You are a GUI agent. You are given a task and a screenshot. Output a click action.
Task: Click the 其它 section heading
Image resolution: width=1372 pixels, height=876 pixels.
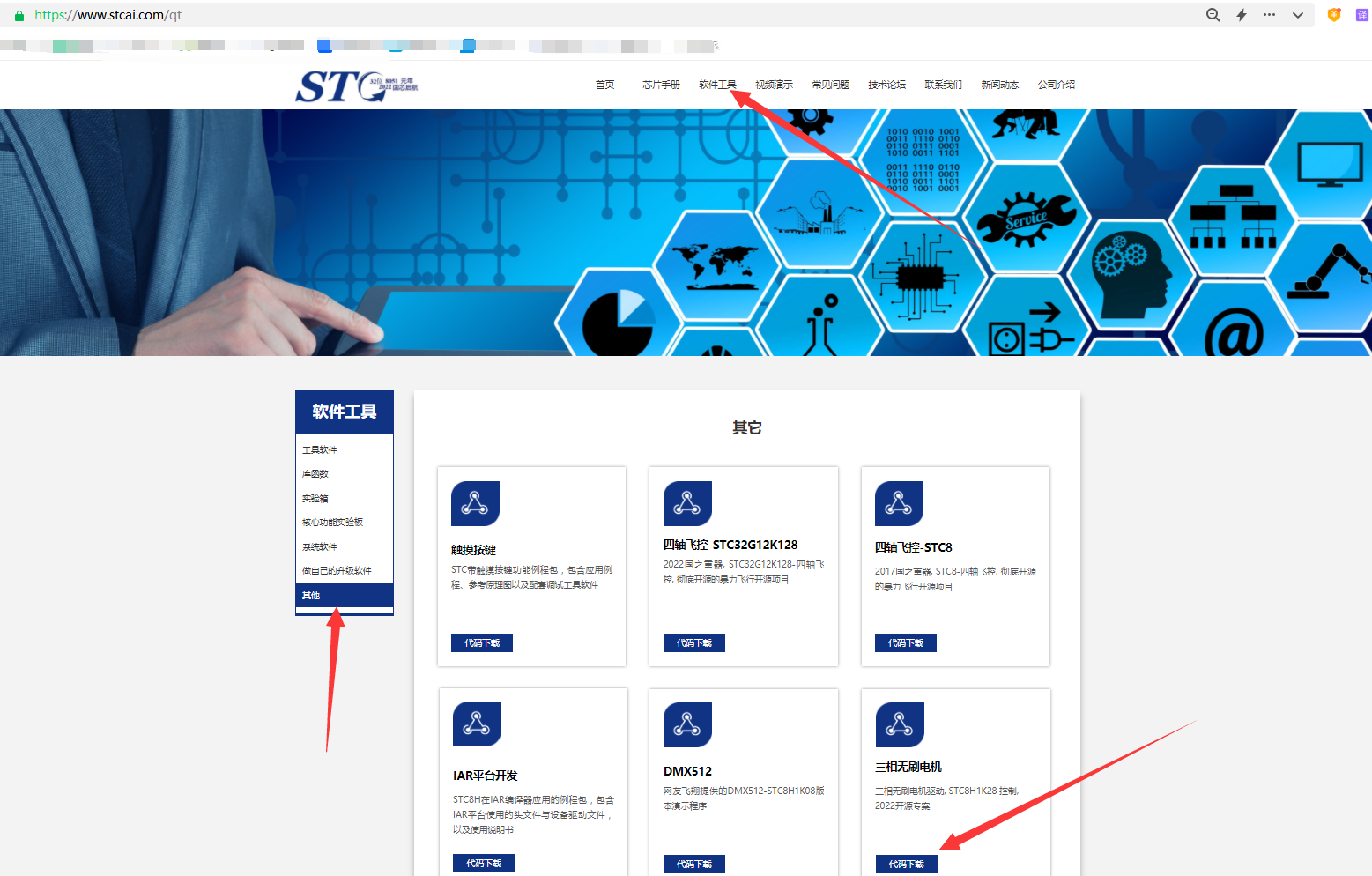(747, 427)
